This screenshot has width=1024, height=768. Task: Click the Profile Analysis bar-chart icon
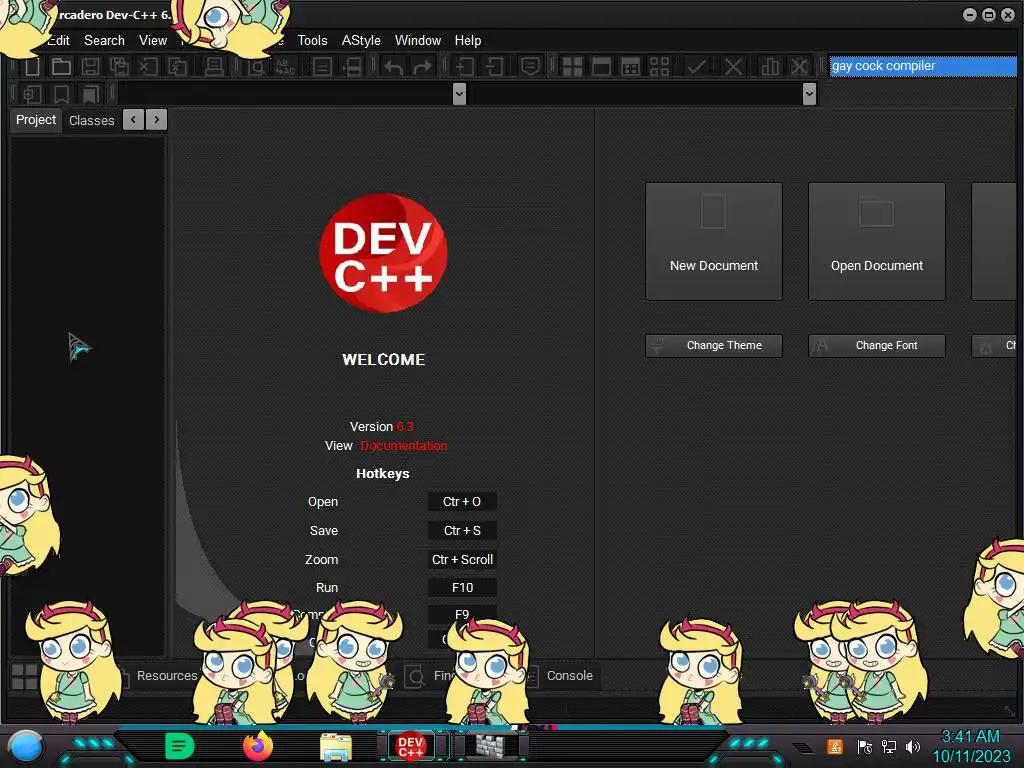click(x=770, y=66)
